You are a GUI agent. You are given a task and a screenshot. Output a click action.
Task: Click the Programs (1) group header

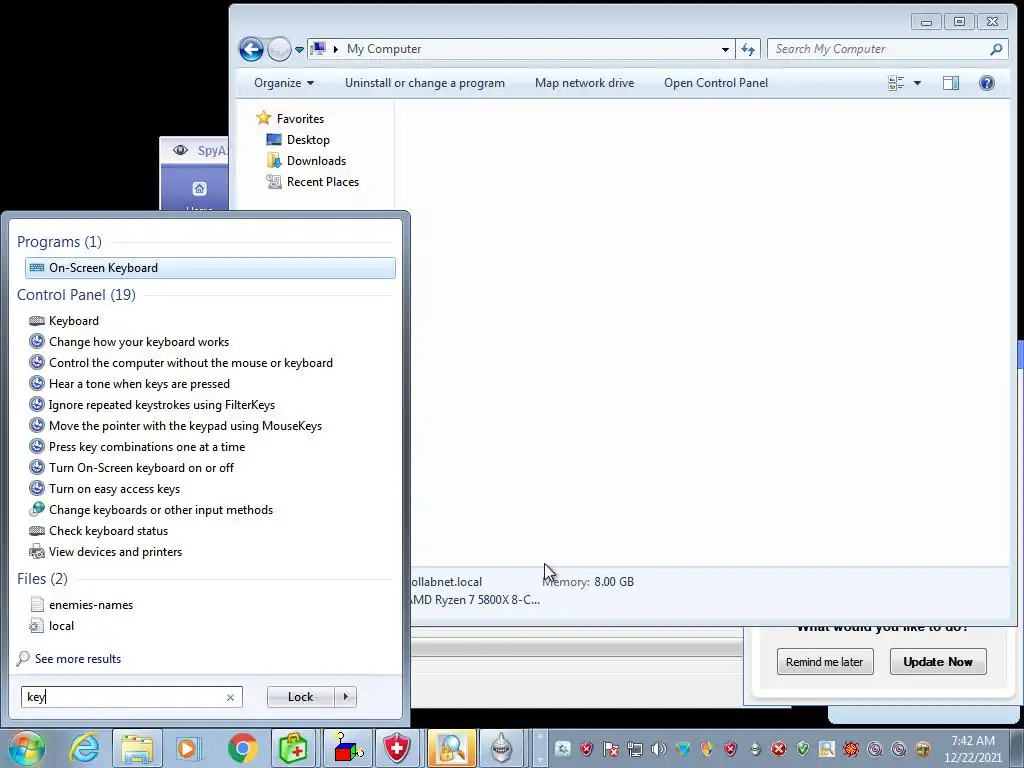tap(59, 242)
